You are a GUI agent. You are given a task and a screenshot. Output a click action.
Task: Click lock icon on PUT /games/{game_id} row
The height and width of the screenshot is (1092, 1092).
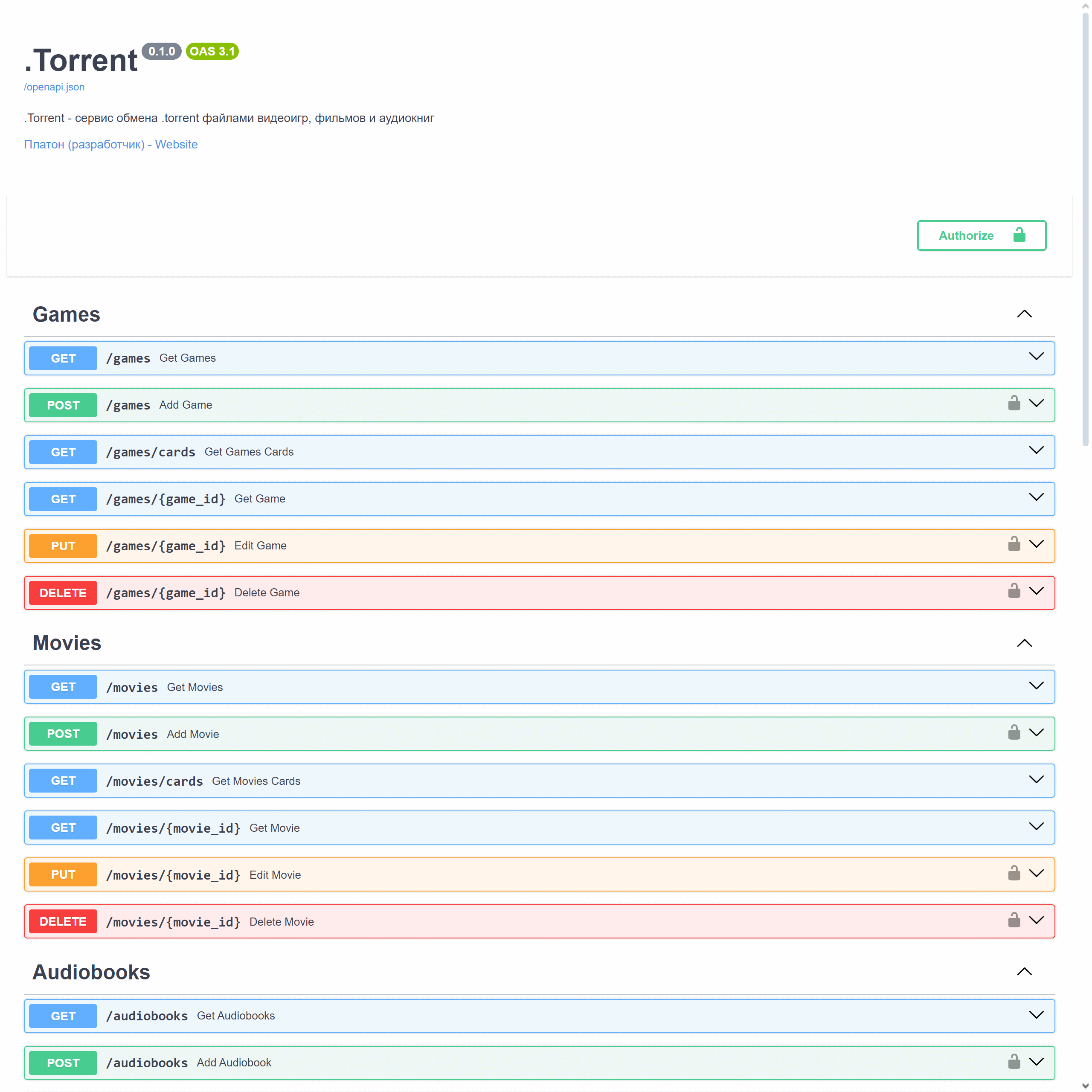click(1014, 544)
